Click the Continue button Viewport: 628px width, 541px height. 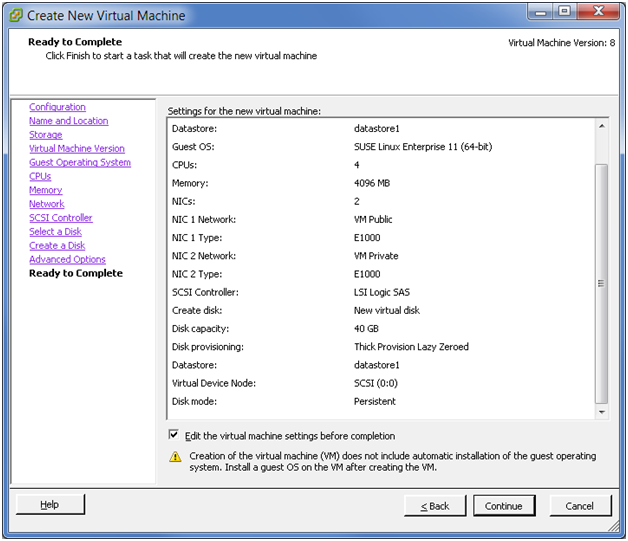pyautogui.click(x=504, y=506)
